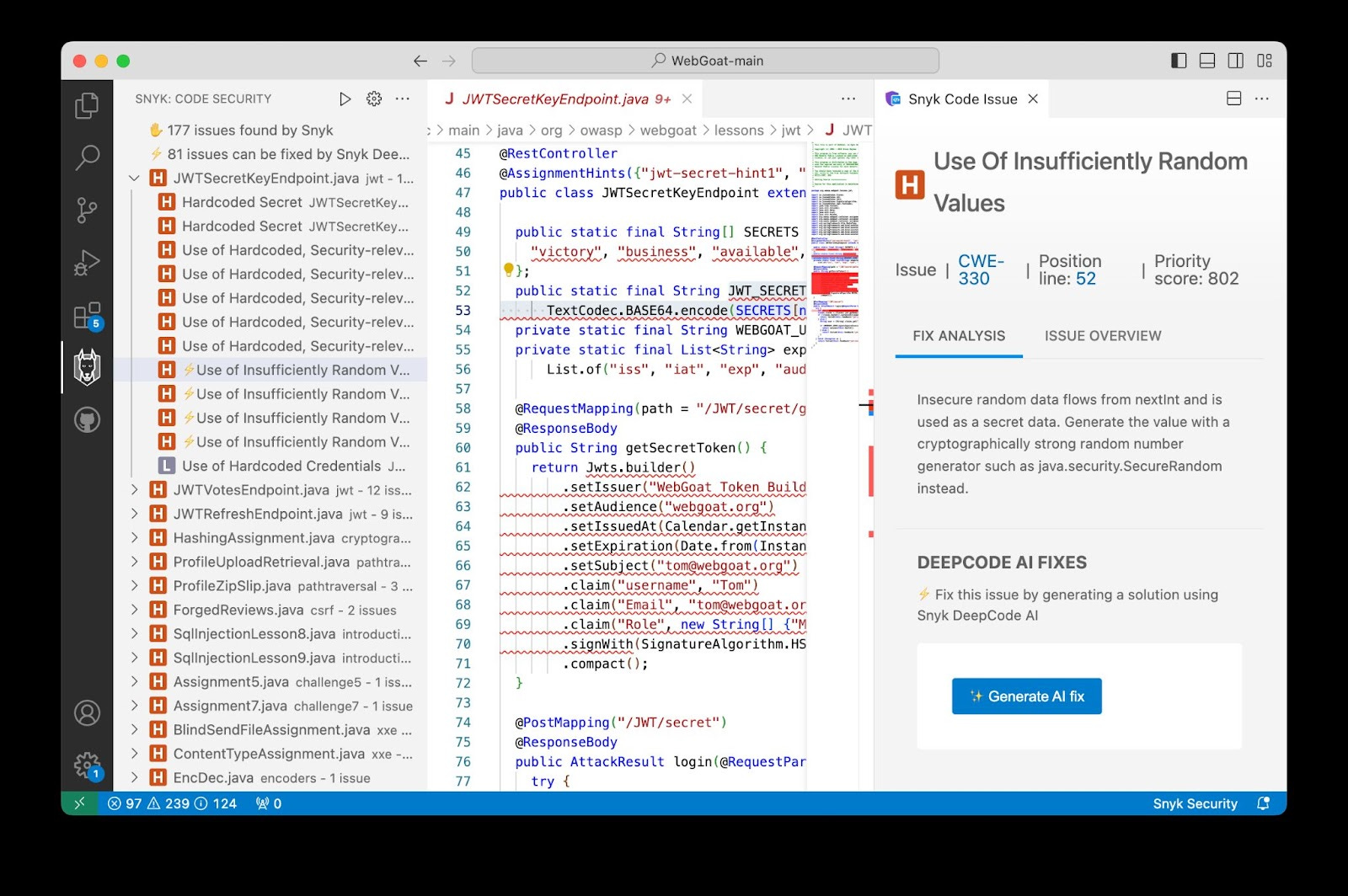Open Snyk settings gear in panel header
This screenshot has height=896, width=1348.
tap(374, 99)
